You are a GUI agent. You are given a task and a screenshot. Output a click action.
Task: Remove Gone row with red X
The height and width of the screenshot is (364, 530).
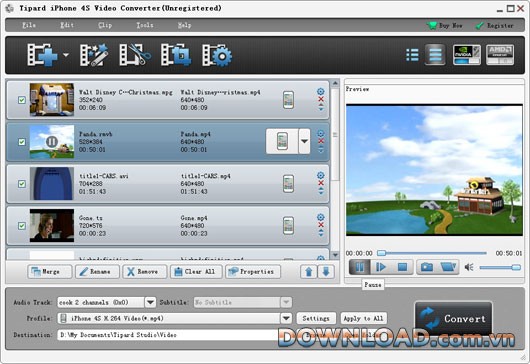(x=321, y=225)
